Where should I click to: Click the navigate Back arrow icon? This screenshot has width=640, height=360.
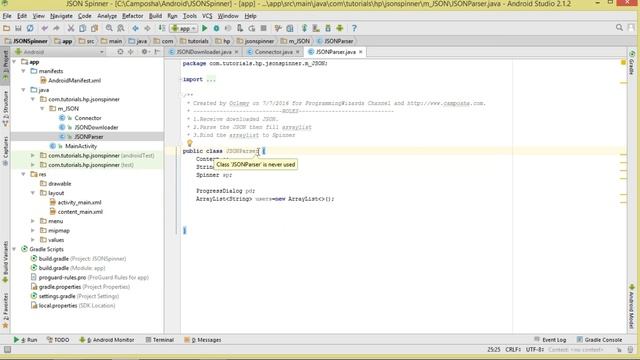[135, 28]
